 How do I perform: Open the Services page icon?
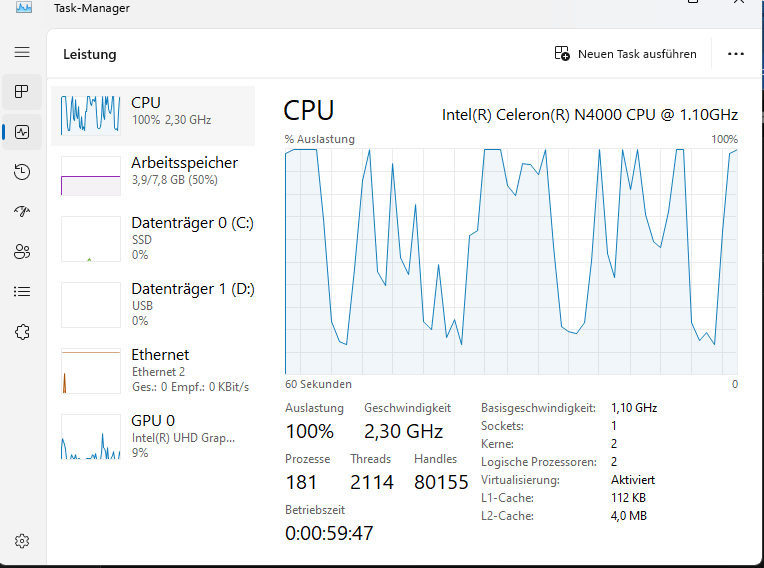pyautogui.click(x=22, y=332)
